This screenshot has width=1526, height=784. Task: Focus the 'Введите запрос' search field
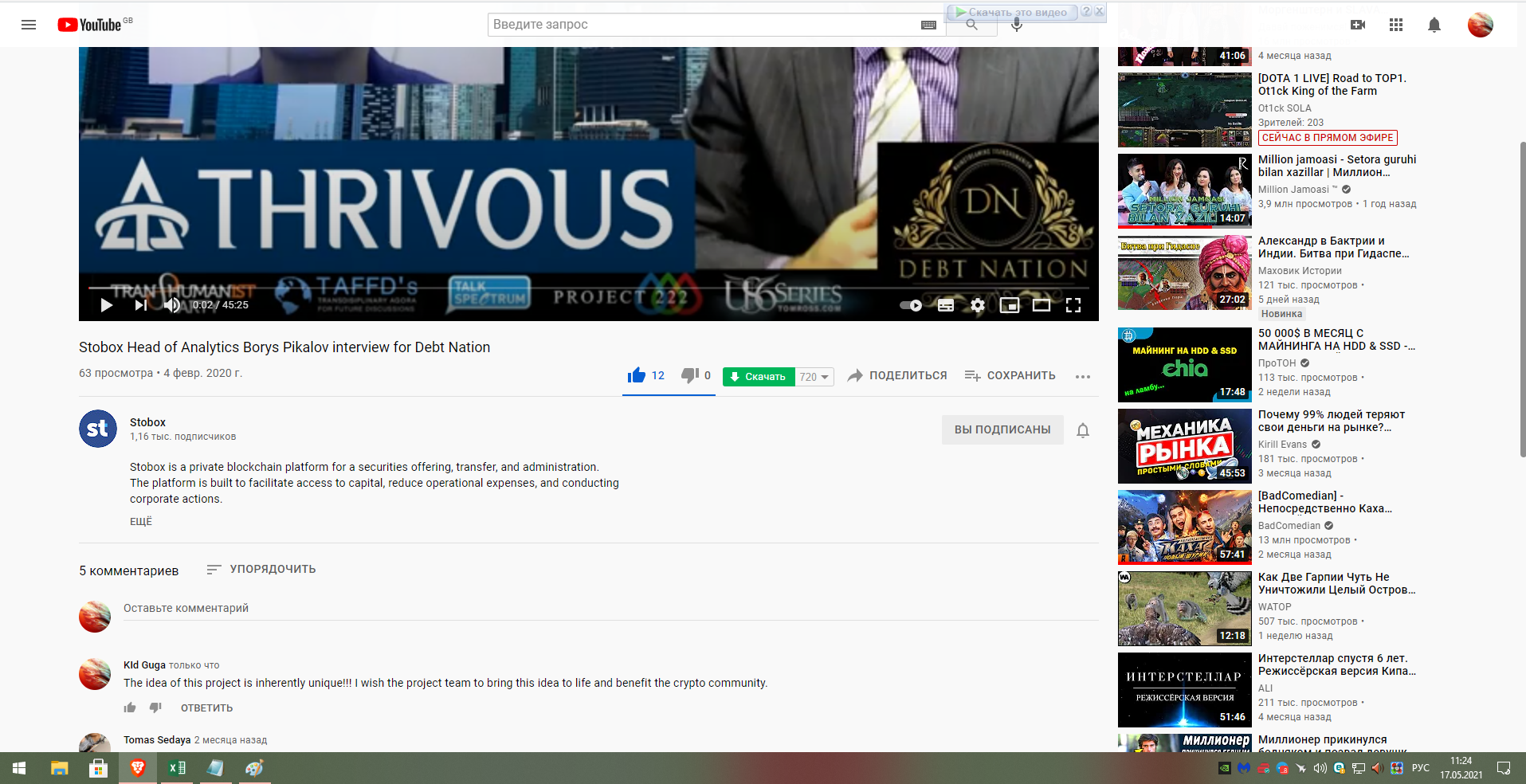point(703,25)
